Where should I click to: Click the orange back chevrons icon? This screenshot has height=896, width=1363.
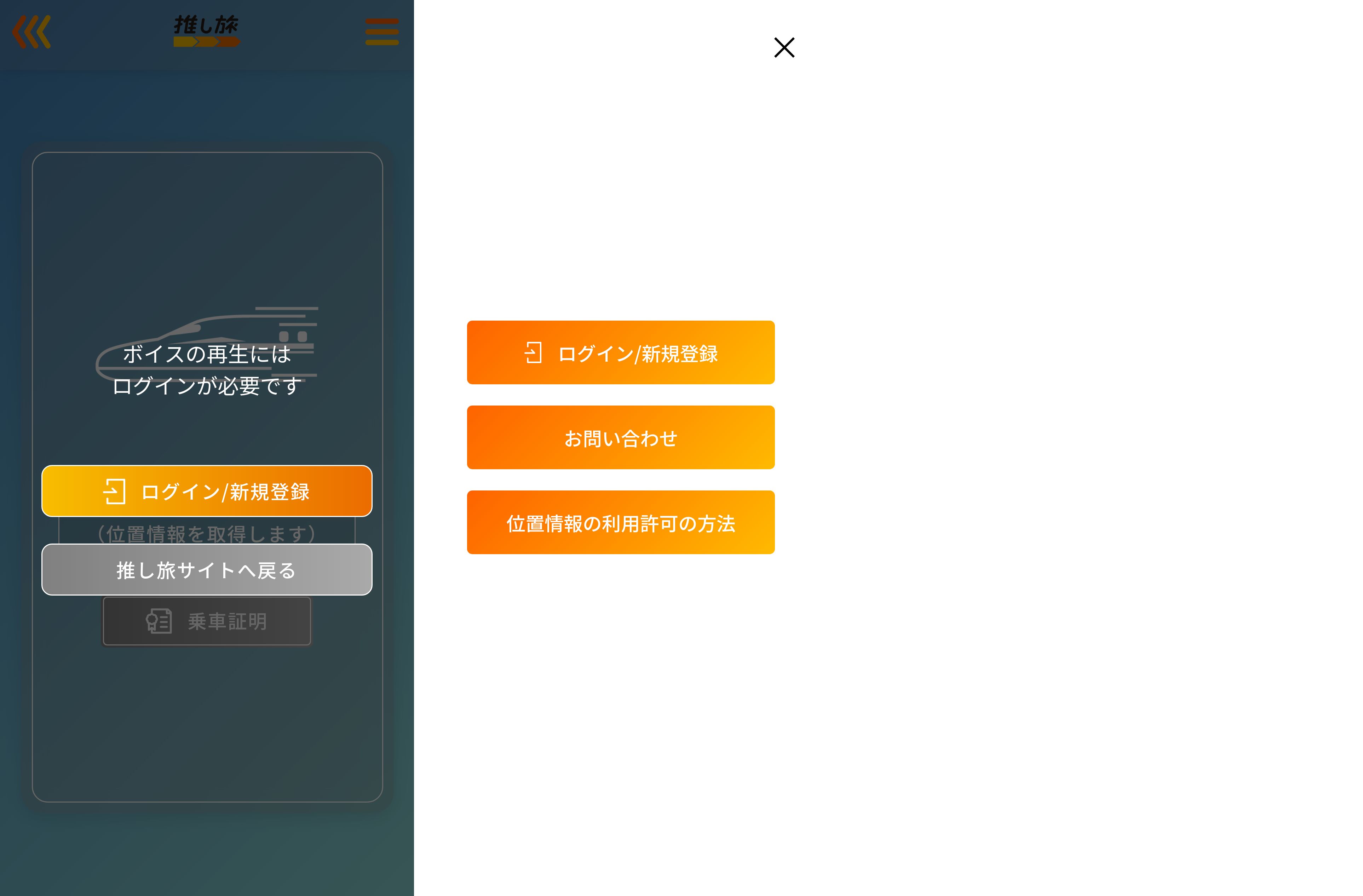click(x=31, y=32)
